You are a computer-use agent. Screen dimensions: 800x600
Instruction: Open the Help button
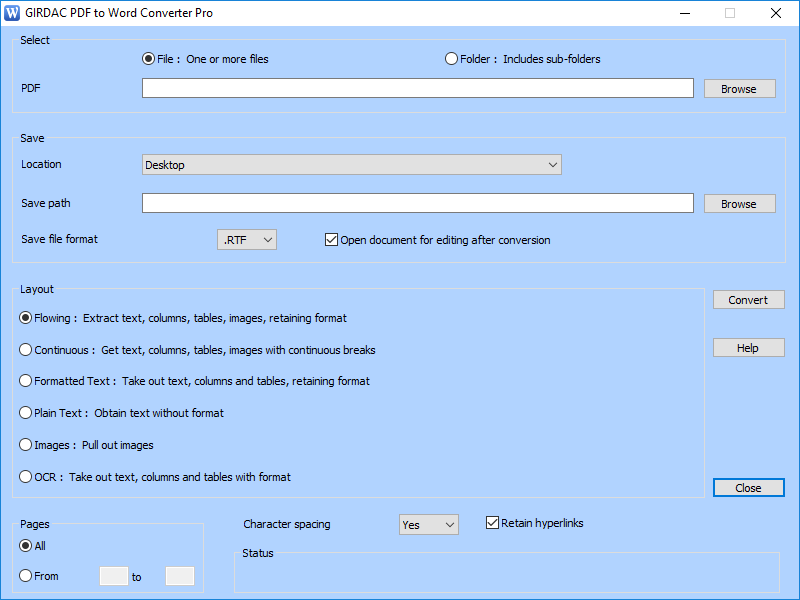(x=748, y=348)
